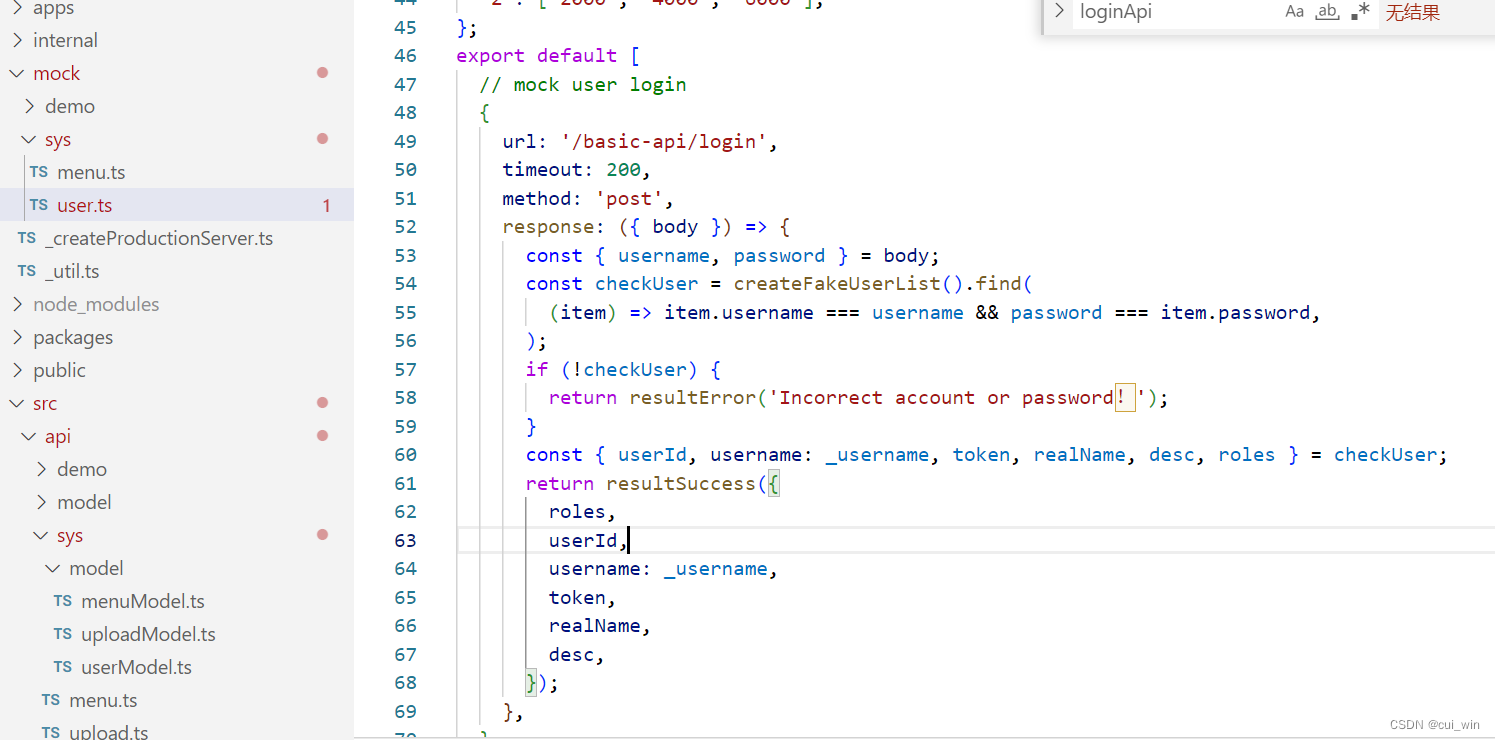Expand the demo folder under api
Image resolution: width=1495 pixels, height=740 pixels.
pyautogui.click(x=41, y=469)
